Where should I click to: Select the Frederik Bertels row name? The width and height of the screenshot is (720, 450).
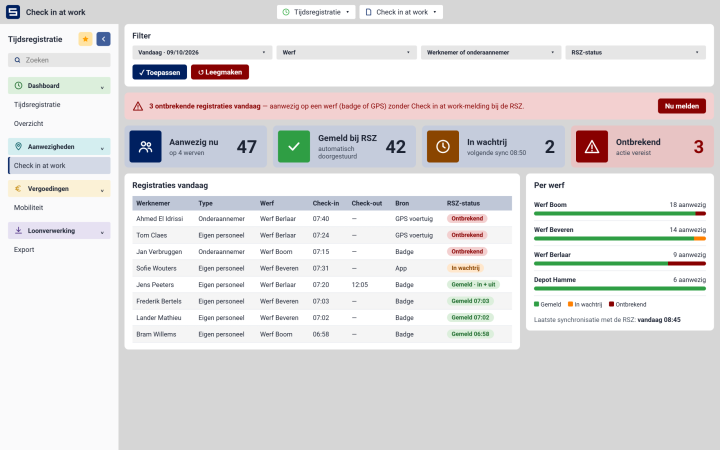159,301
